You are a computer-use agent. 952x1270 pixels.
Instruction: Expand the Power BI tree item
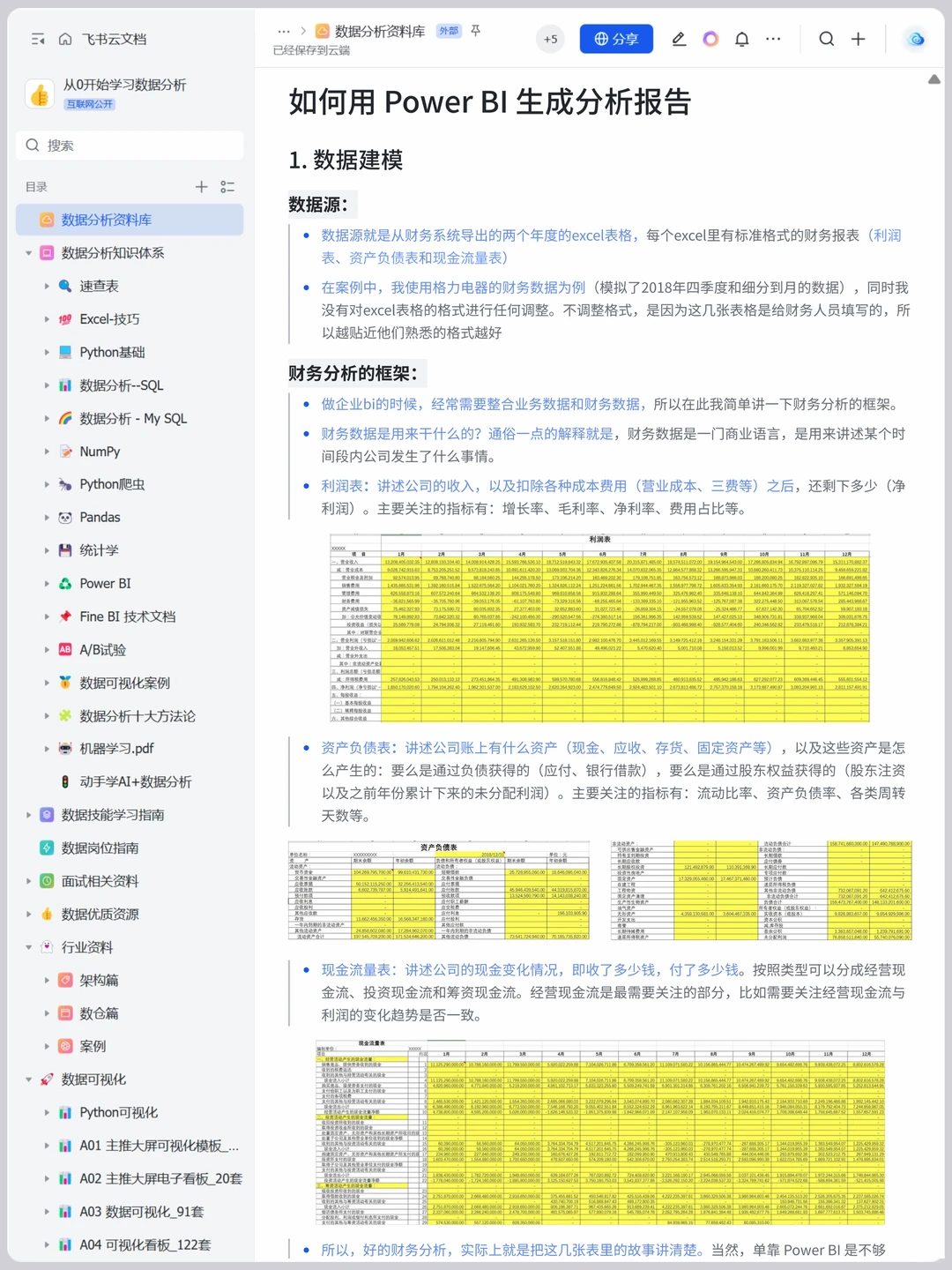[48, 583]
